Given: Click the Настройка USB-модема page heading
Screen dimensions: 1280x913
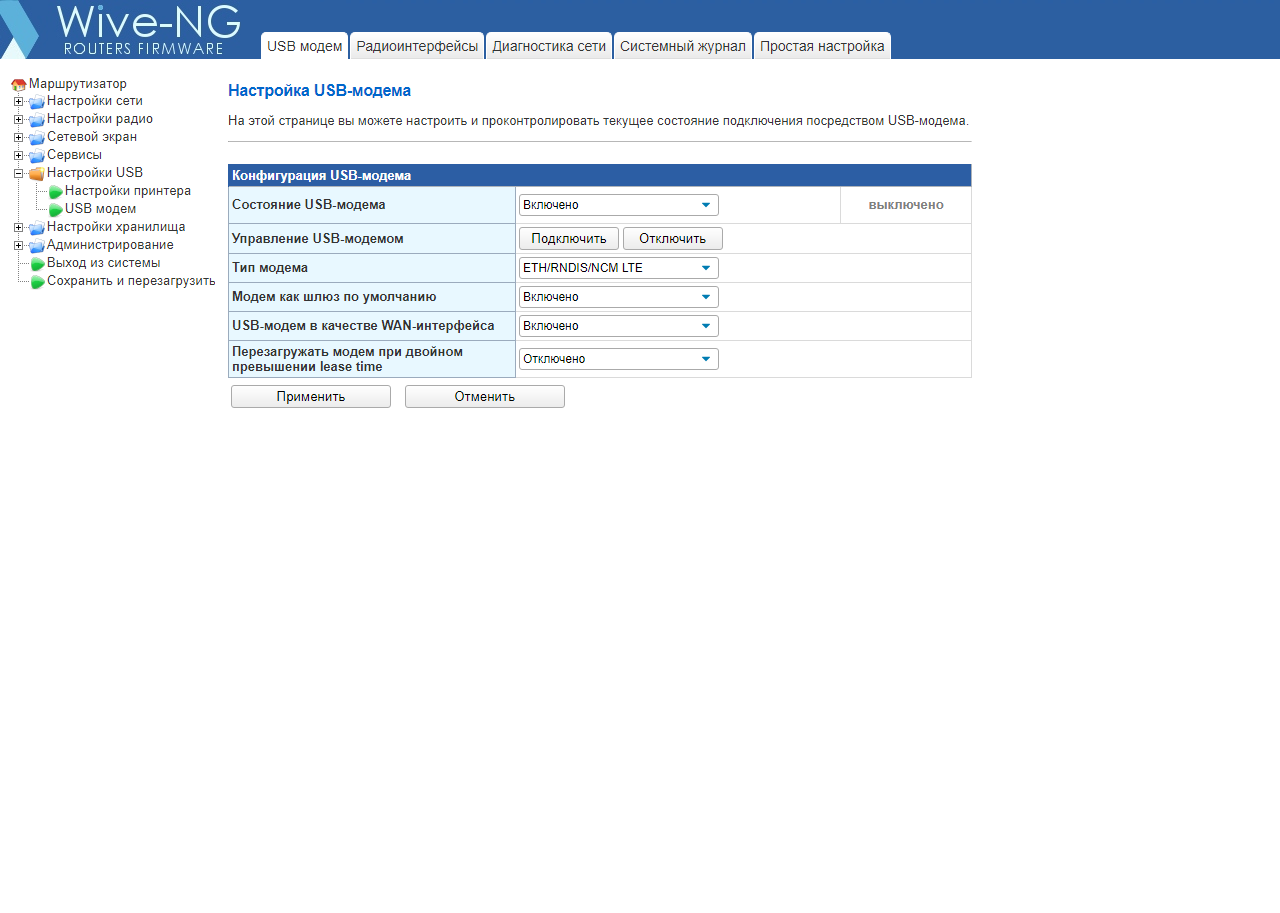Looking at the screenshot, I should point(319,91).
